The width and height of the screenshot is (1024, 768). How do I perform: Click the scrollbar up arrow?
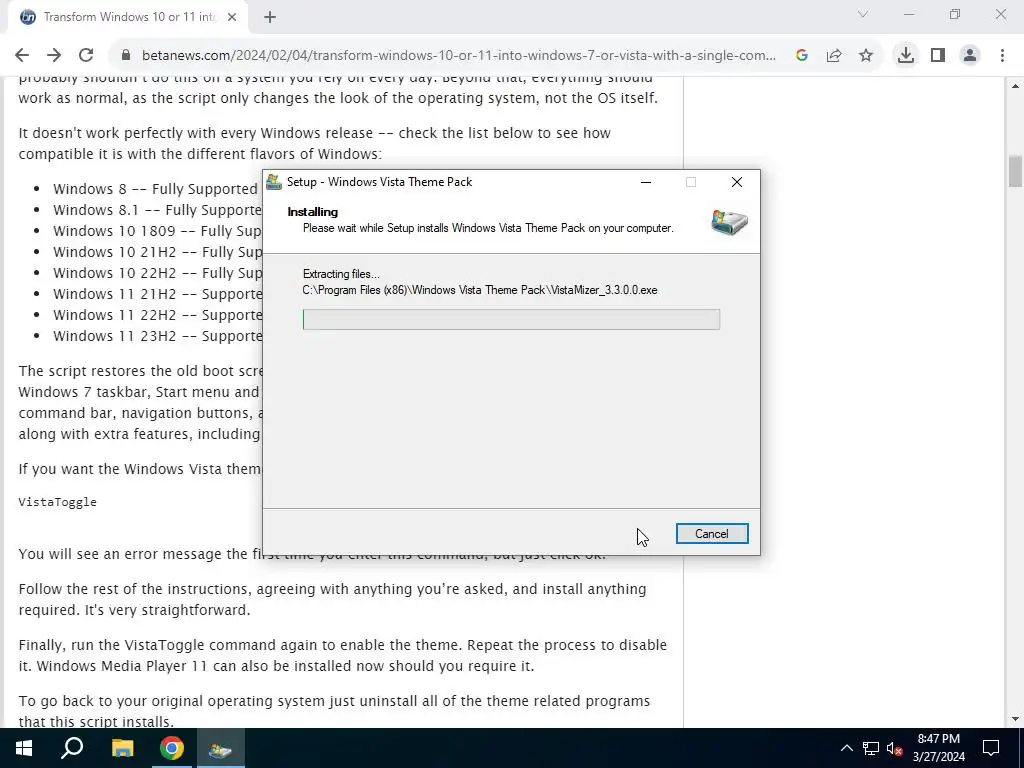[1016, 86]
